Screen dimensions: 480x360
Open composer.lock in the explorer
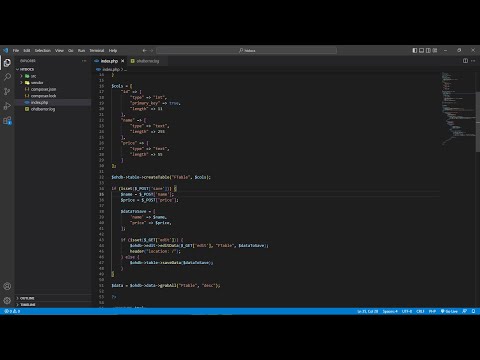pyautogui.click(x=43, y=96)
